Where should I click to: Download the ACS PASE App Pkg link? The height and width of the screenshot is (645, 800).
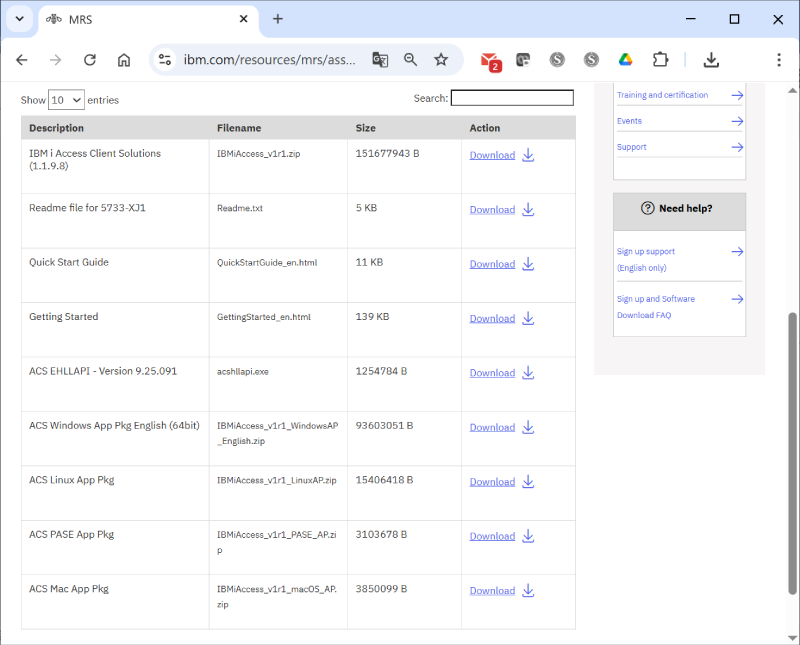[492, 536]
